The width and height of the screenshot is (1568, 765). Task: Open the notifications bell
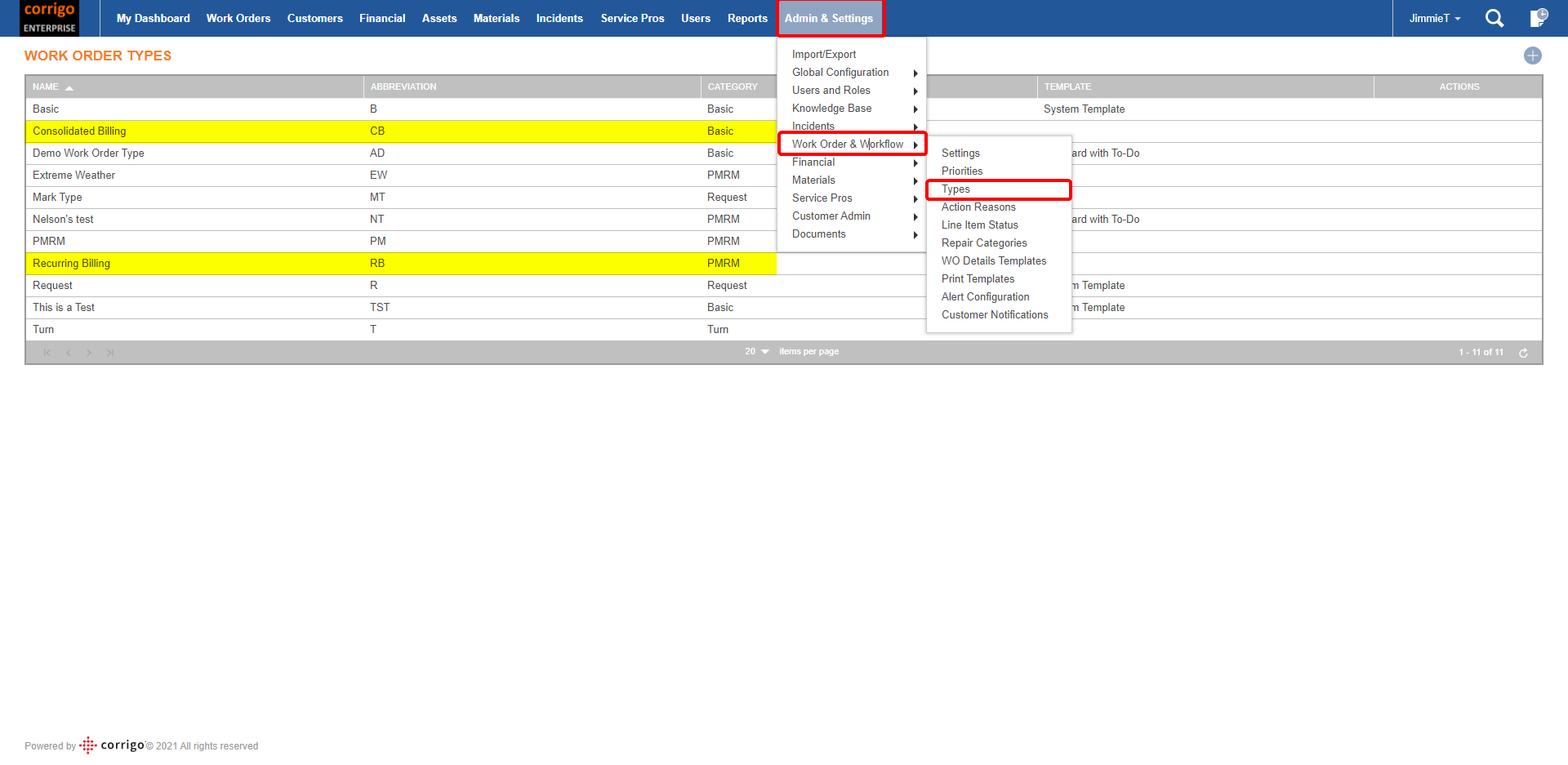pyautogui.click(x=1539, y=18)
